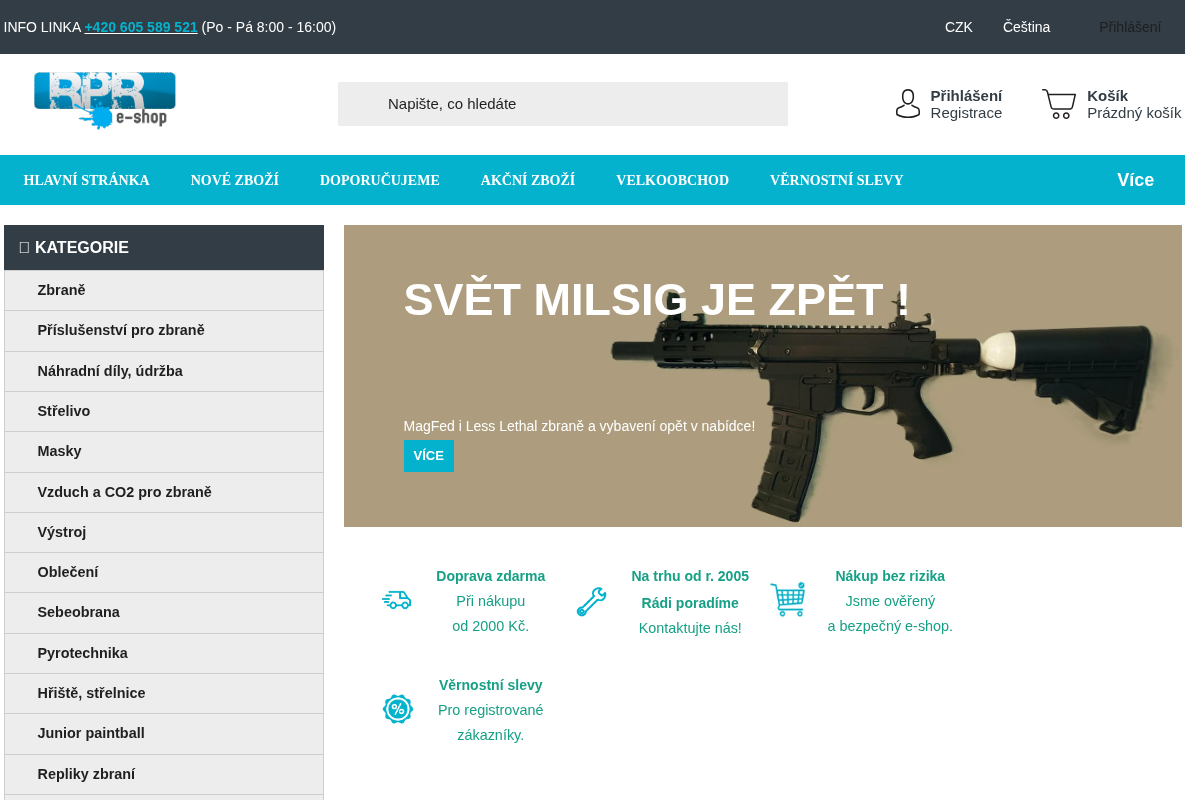The height and width of the screenshot is (800, 1200).
Task: Open the Příslušenství pro zbraně category
Action: [x=164, y=330]
